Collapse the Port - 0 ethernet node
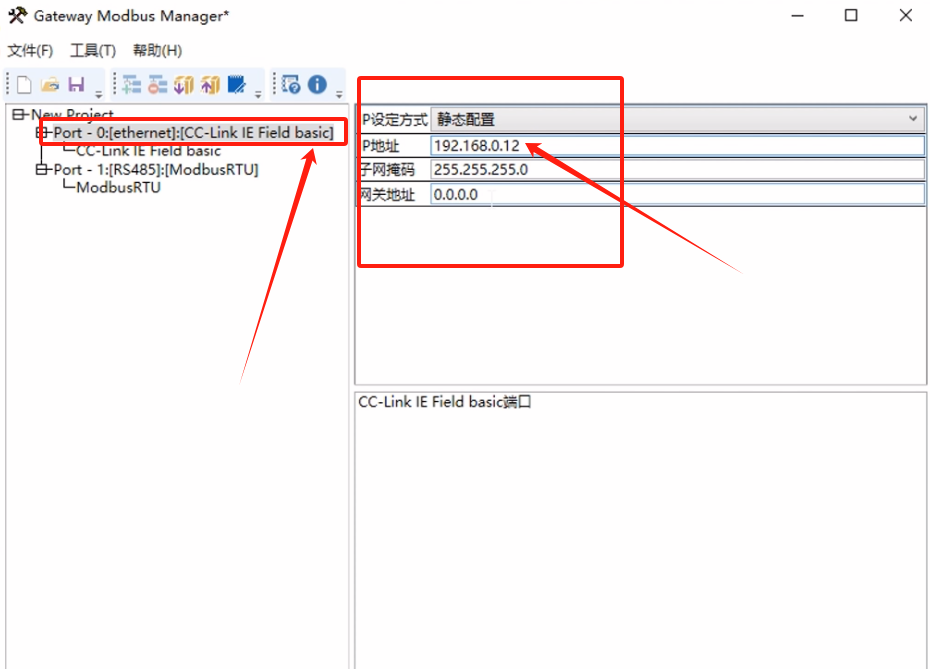The image size is (930, 669). (x=42, y=133)
